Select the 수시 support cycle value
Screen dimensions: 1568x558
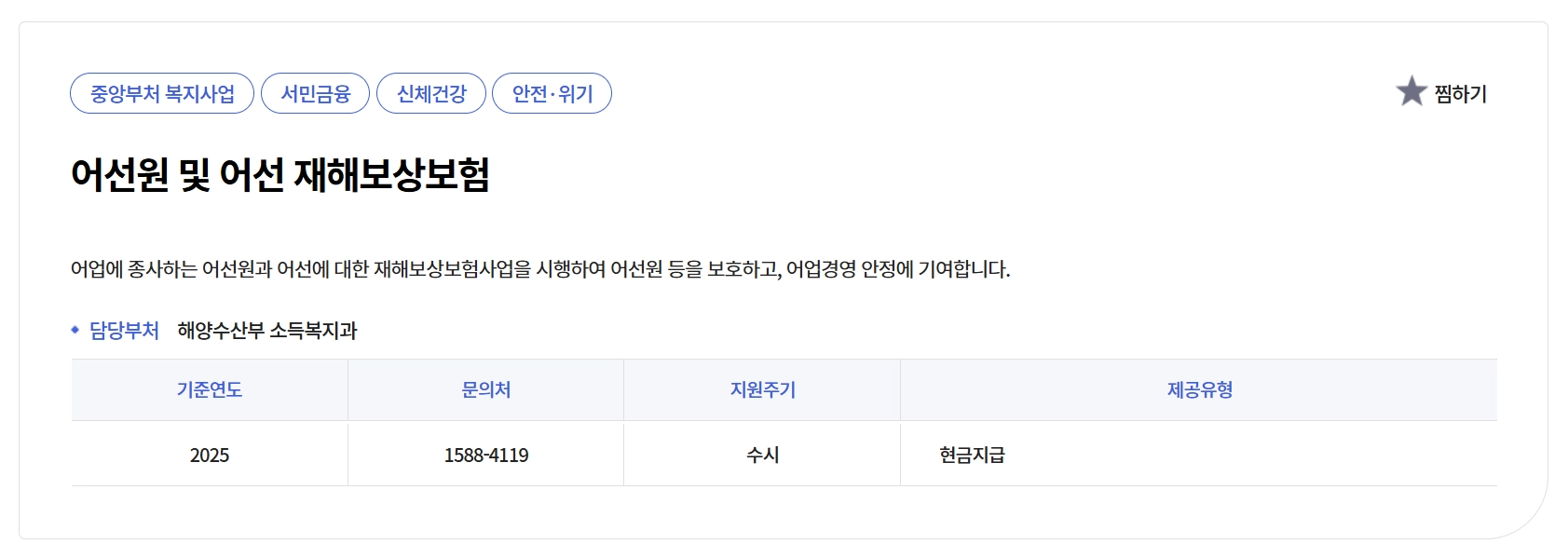[x=760, y=454]
